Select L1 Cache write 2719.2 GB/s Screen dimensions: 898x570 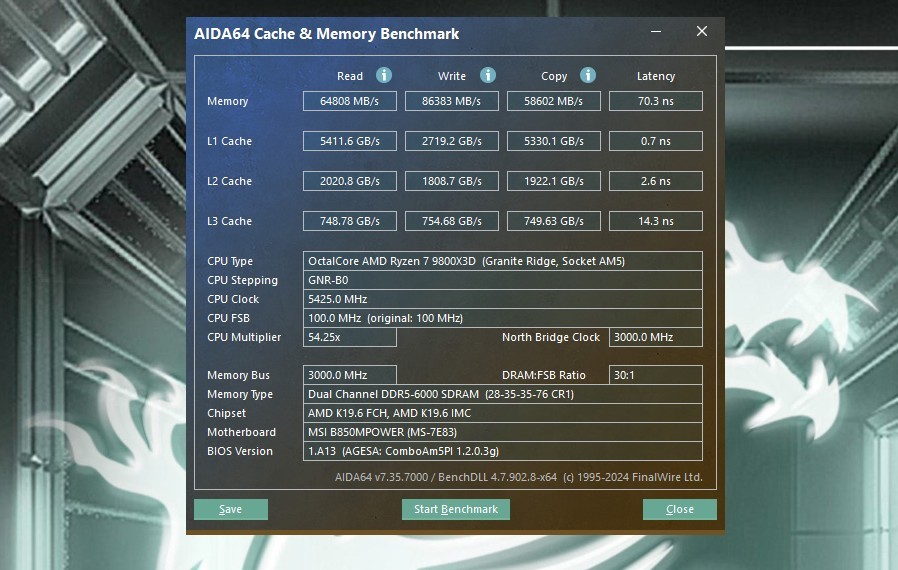[452, 141]
